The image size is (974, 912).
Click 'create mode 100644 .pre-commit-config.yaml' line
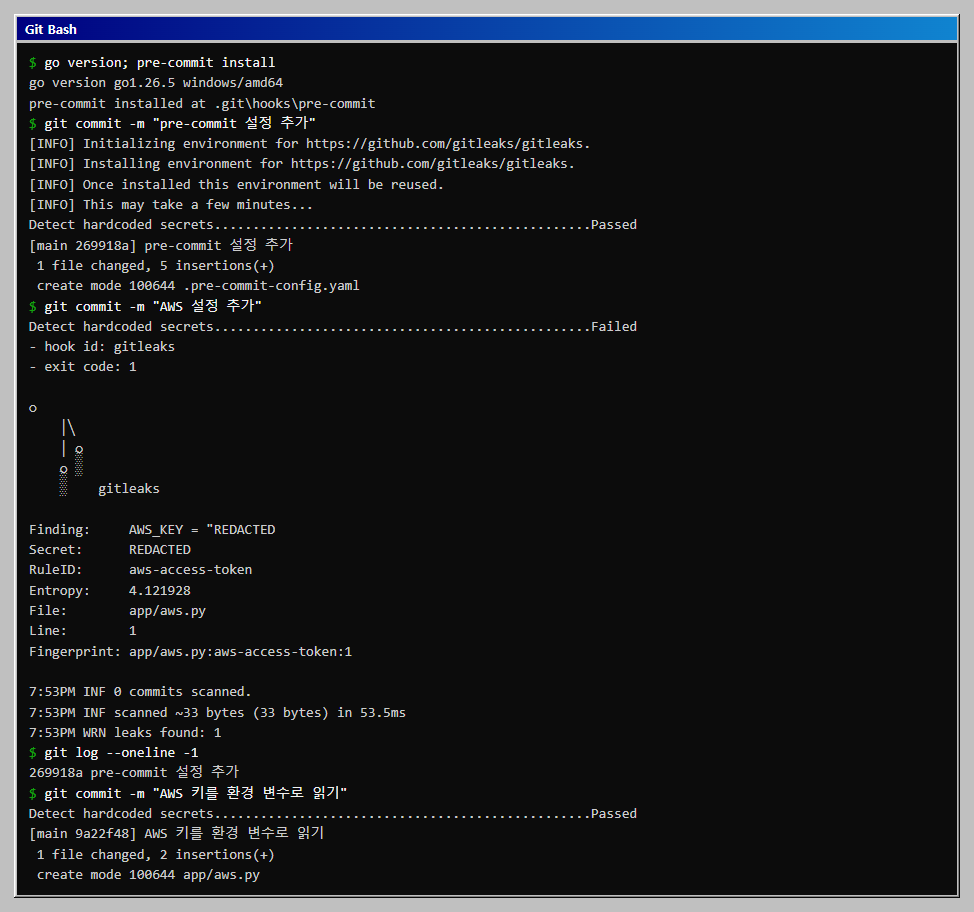pos(198,285)
